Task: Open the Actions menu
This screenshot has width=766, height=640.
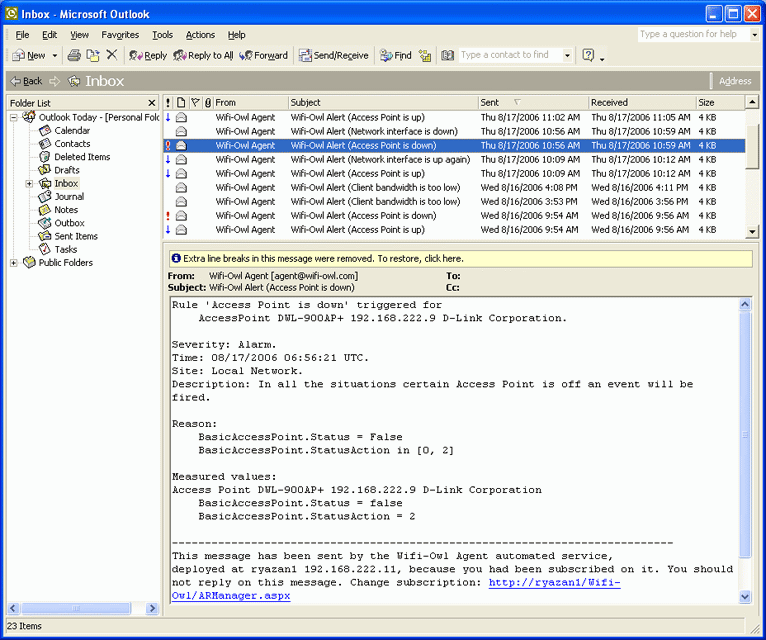Action: (200, 35)
